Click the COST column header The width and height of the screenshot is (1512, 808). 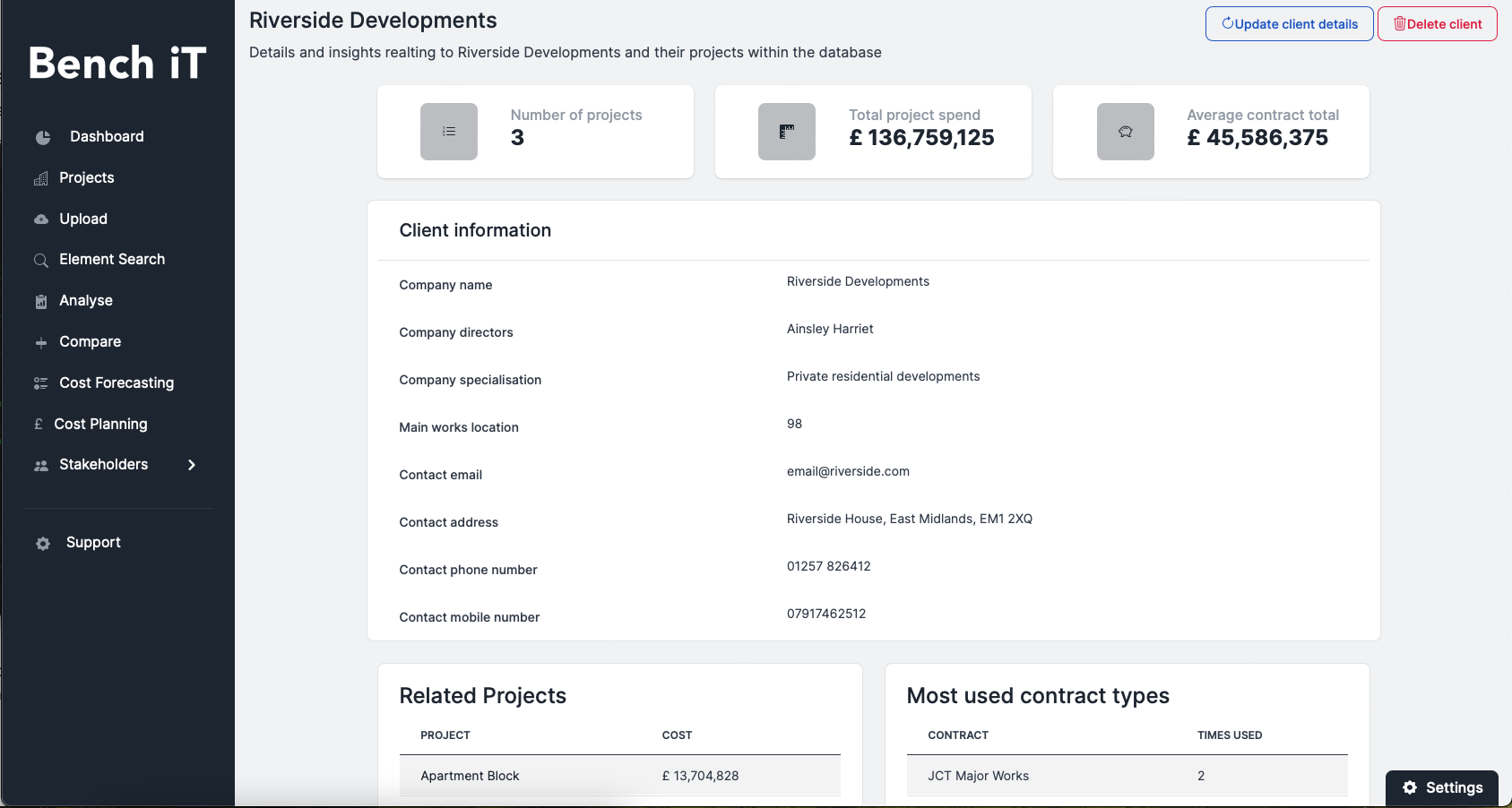click(x=677, y=735)
